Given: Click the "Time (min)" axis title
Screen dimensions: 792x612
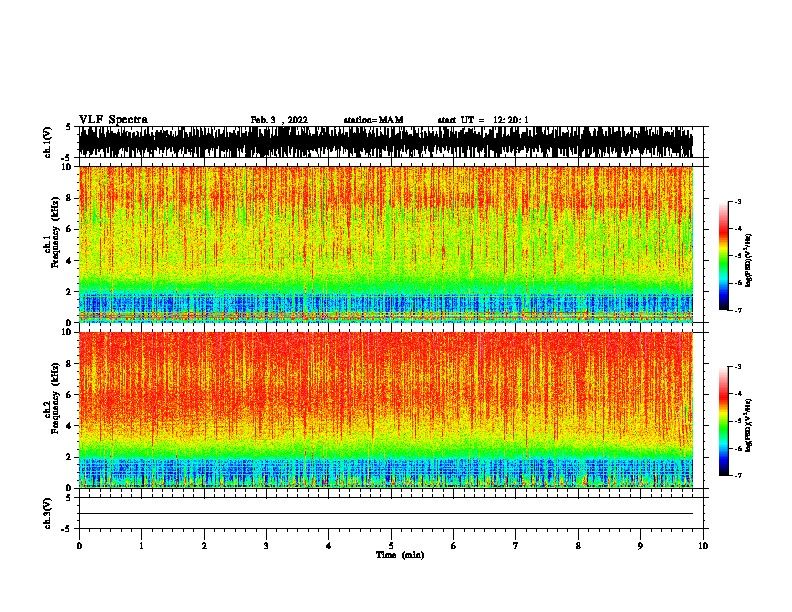Looking at the screenshot, I should [x=400, y=555].
